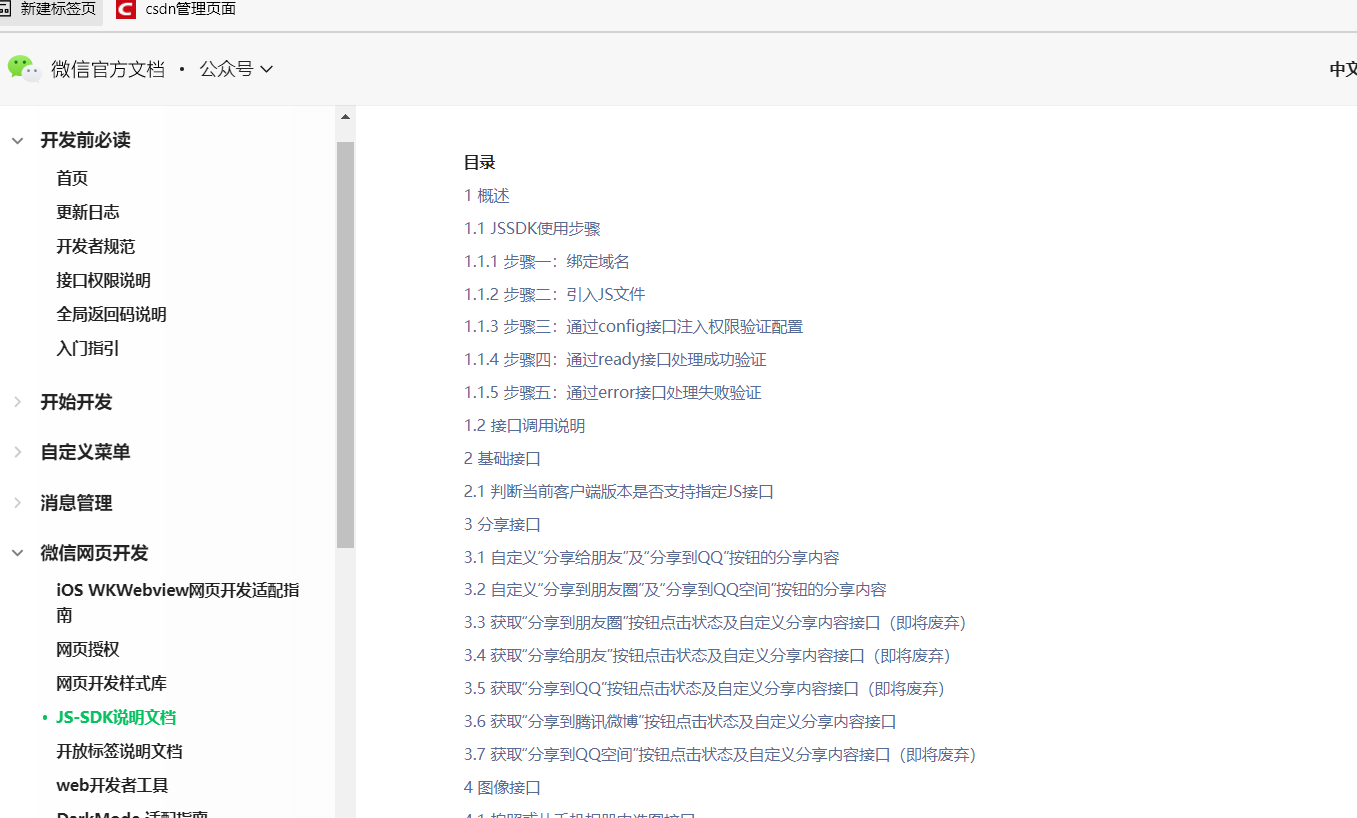Open 入门指引 in sidebar

coord(88,348)
